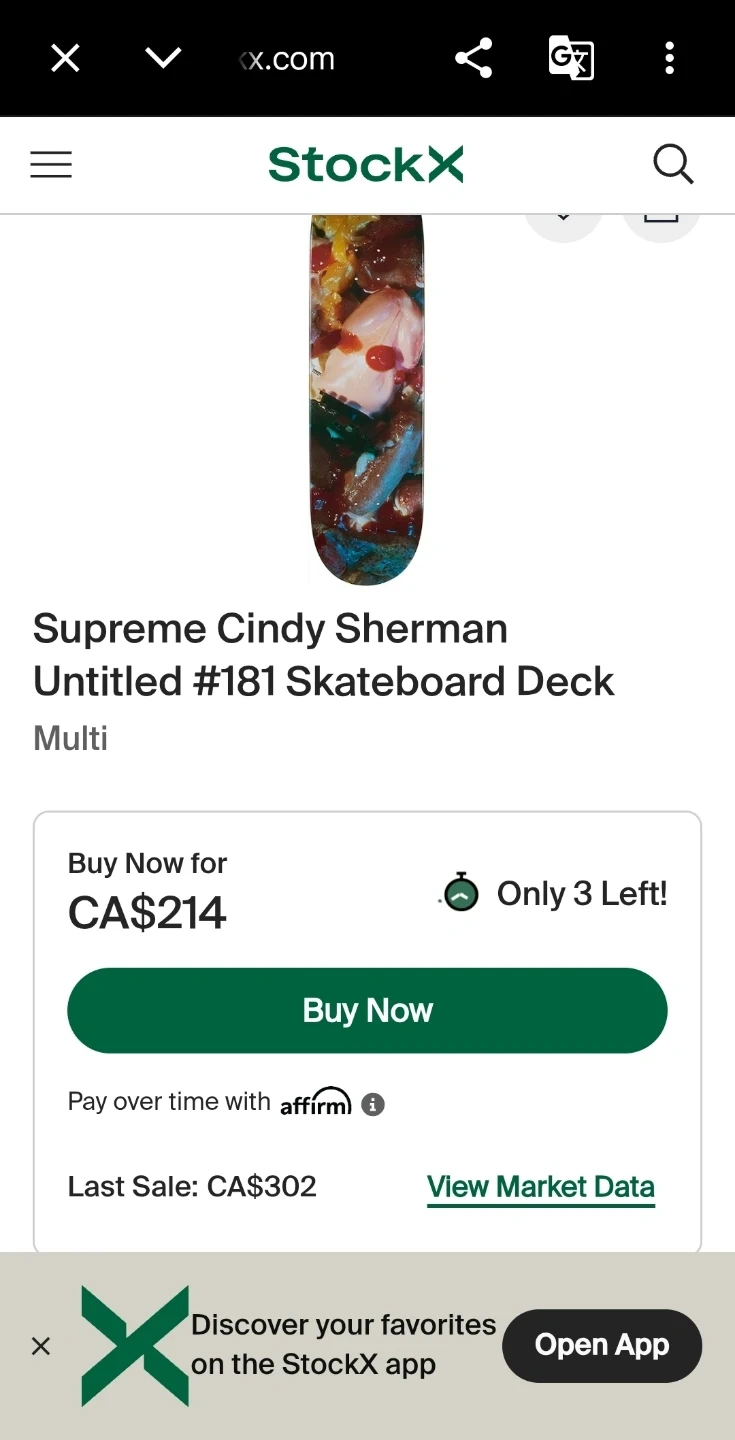Tap the partially hidden round button beside chevron

tap(661, 224)
